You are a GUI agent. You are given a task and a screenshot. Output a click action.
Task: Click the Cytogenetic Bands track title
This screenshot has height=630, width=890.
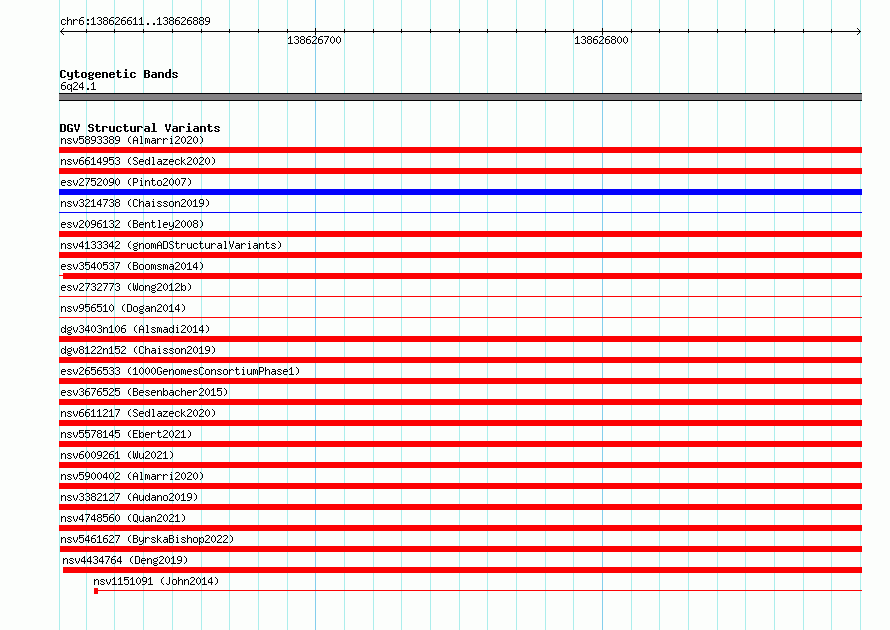[x=119, y=74]
